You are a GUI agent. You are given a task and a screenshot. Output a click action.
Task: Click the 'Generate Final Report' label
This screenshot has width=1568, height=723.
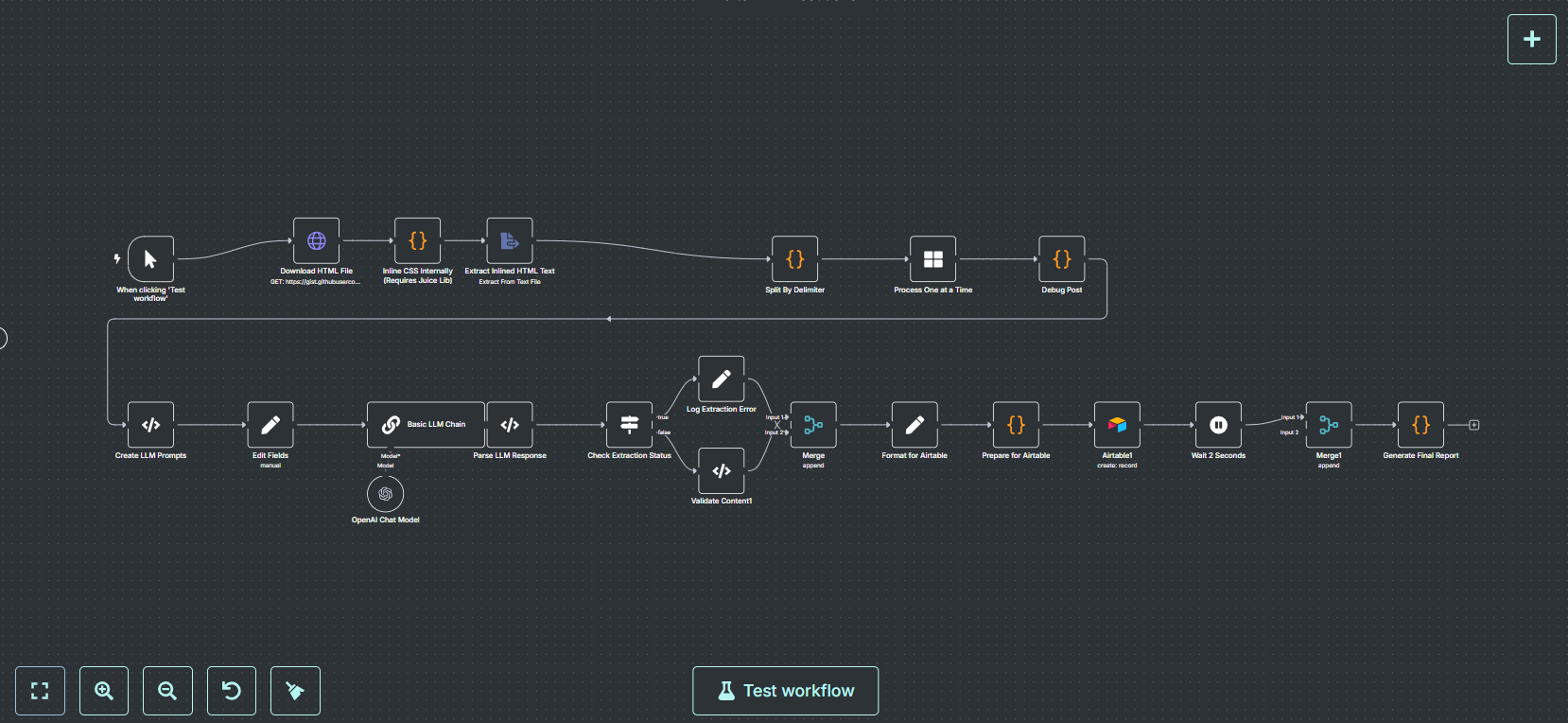pyautogui.click(x=1420, y=455)
